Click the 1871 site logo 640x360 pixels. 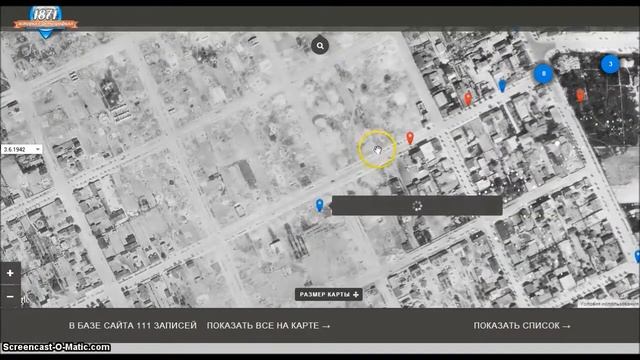(45, 22)
